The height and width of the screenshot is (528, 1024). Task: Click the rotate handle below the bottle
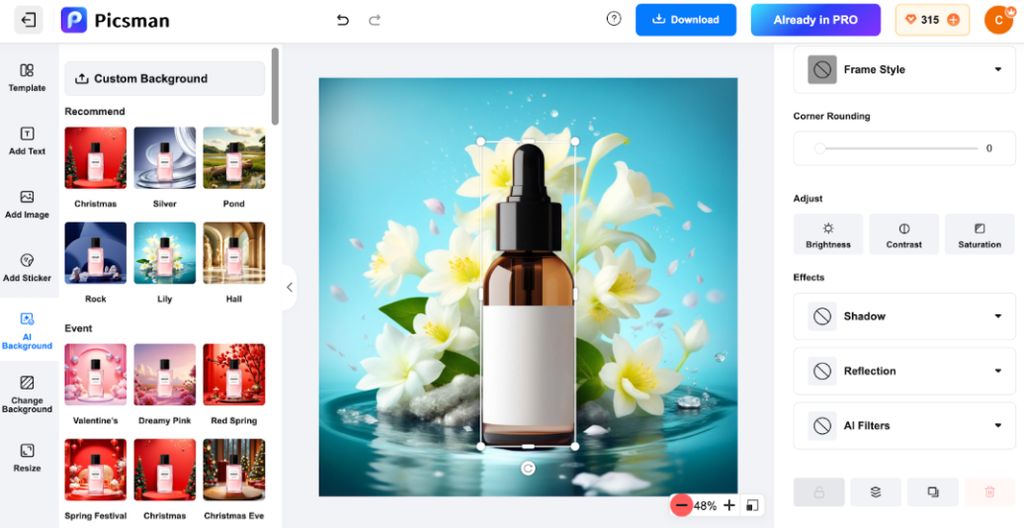pyautogui.click(x=528, y=468)
